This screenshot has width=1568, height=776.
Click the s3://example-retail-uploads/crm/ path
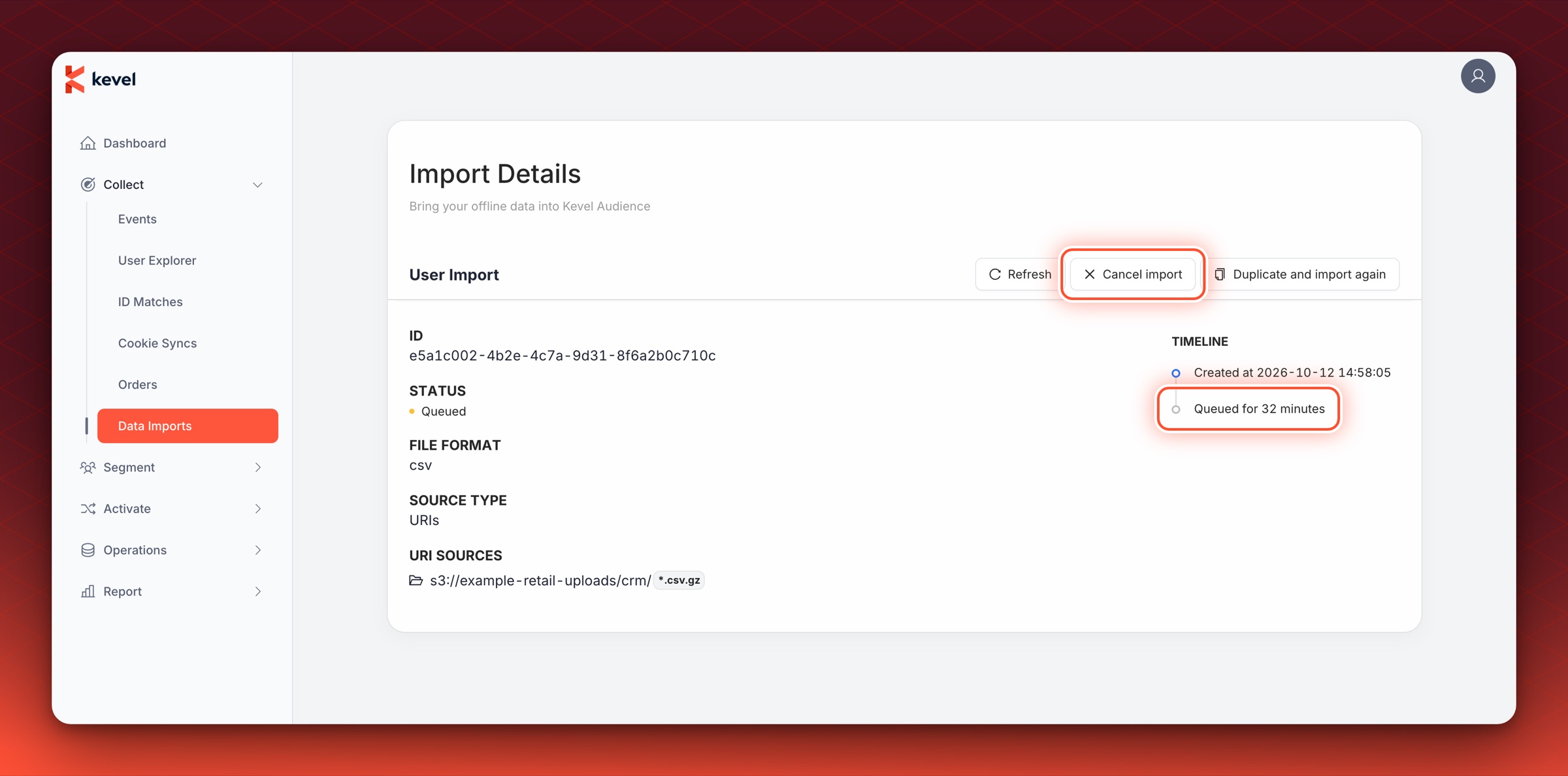click(540, 581)
